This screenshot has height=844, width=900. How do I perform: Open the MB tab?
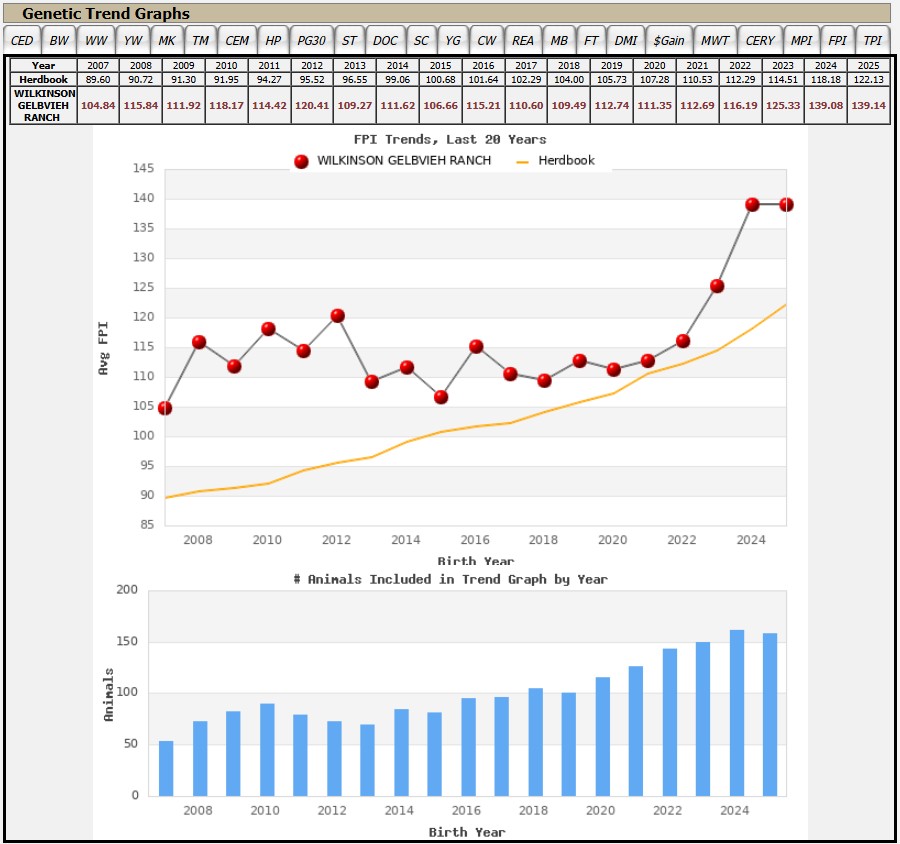pyautogui.click(x=558, y=40)
